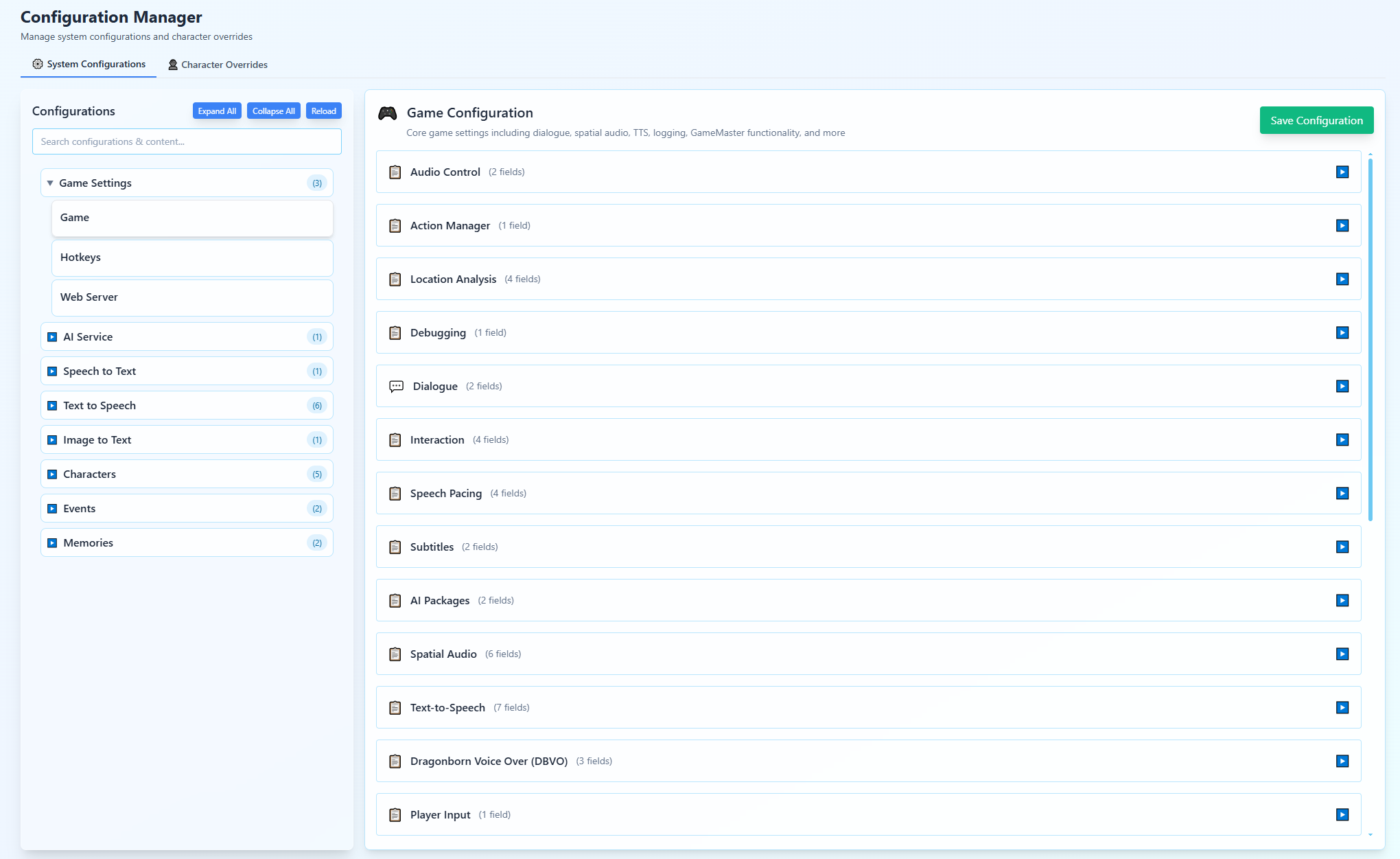
Task: Click the person icon on Character Overrides tab
Action: pyautogui.click(x=173, y=65)
